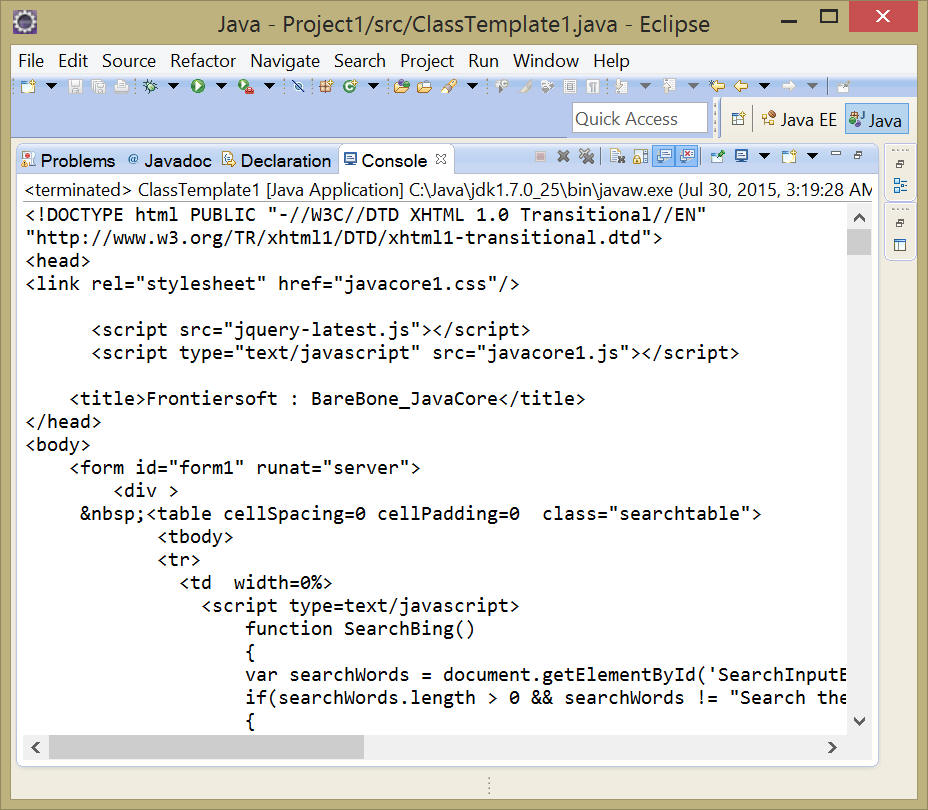This screenshot has height=810, width=928.
Task: Toggle Block Selection Mode icon
Action: tap(569, 86)
